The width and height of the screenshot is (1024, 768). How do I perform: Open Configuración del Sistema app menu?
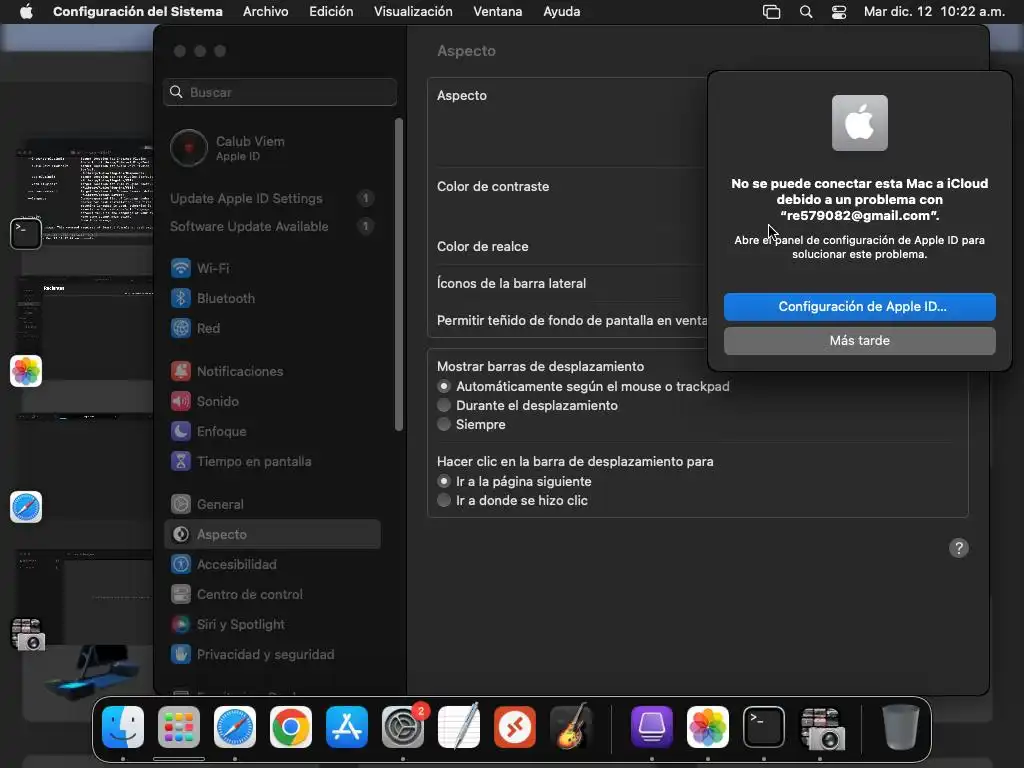pos(138,12)
